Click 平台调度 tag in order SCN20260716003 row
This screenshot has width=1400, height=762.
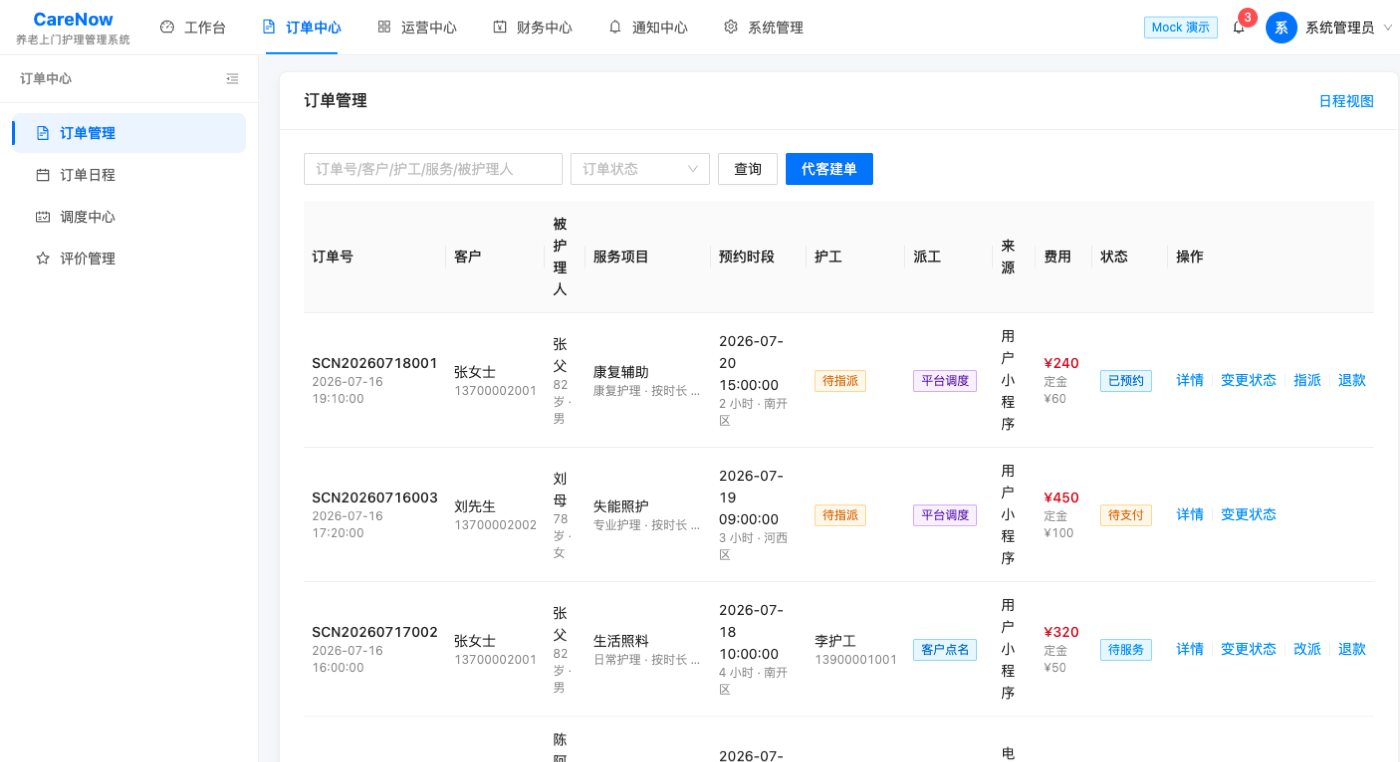945,515
